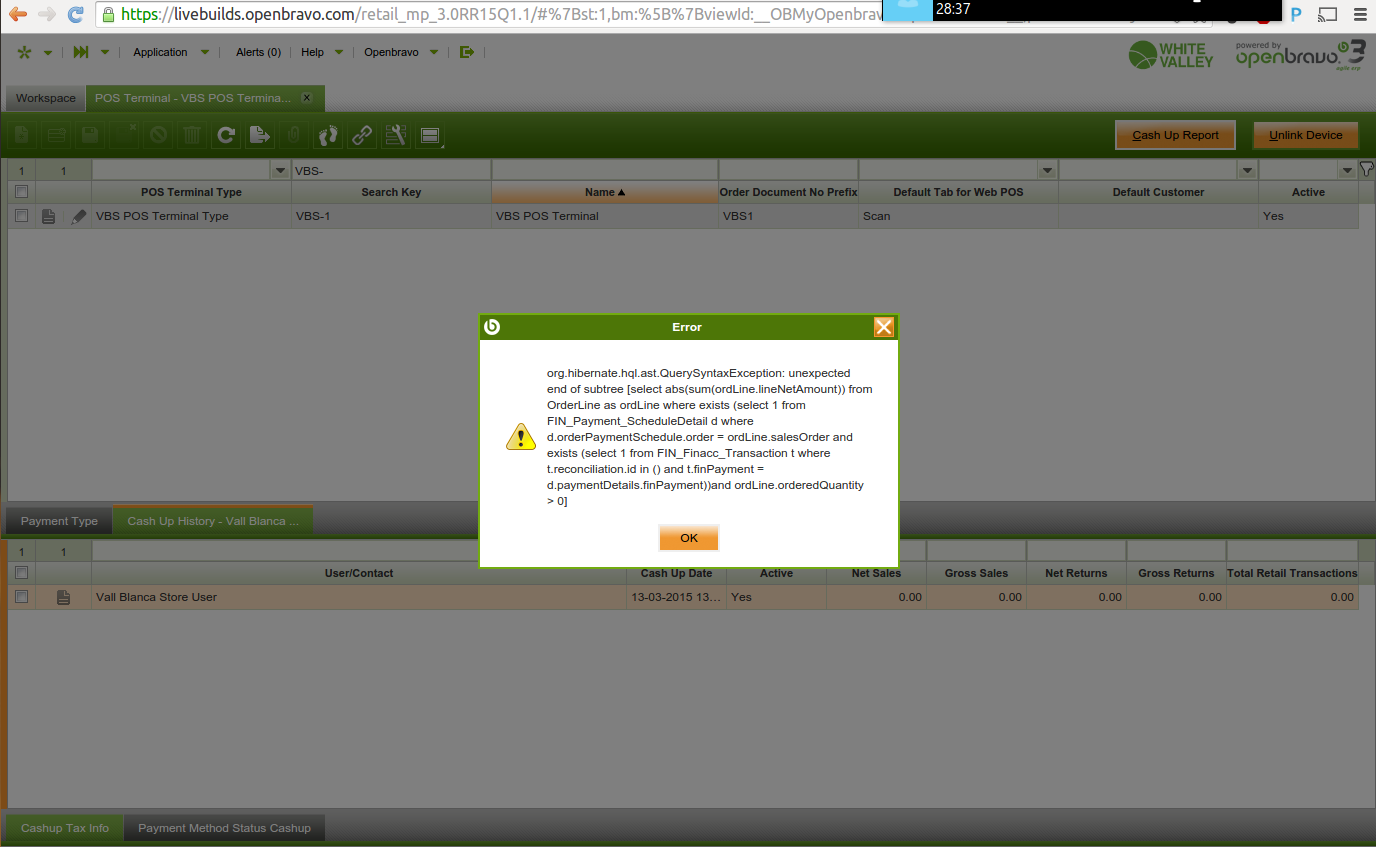
Task: Click the save (floppy disk) toolbar icon
Action: (90, 135)
